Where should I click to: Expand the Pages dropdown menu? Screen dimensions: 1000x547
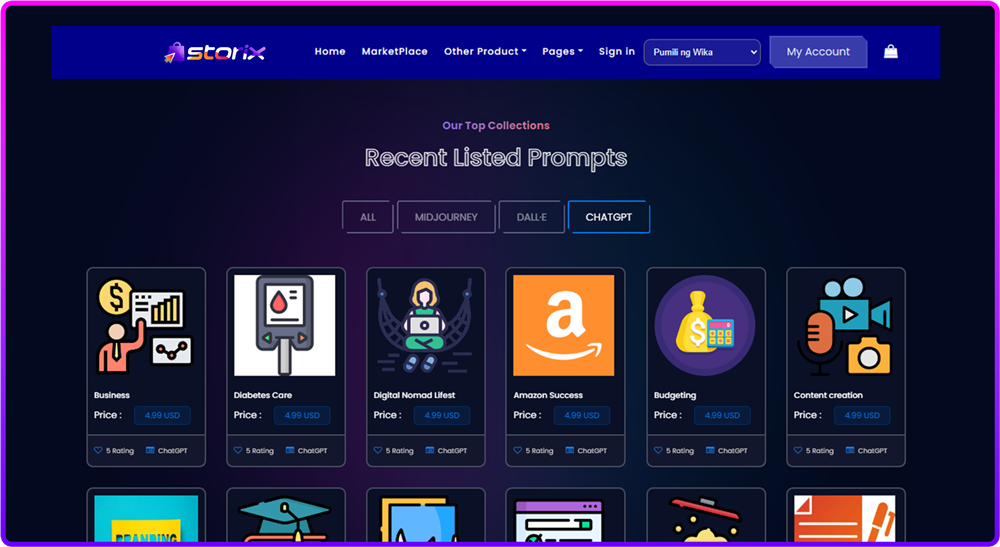[x=562, y=52]
